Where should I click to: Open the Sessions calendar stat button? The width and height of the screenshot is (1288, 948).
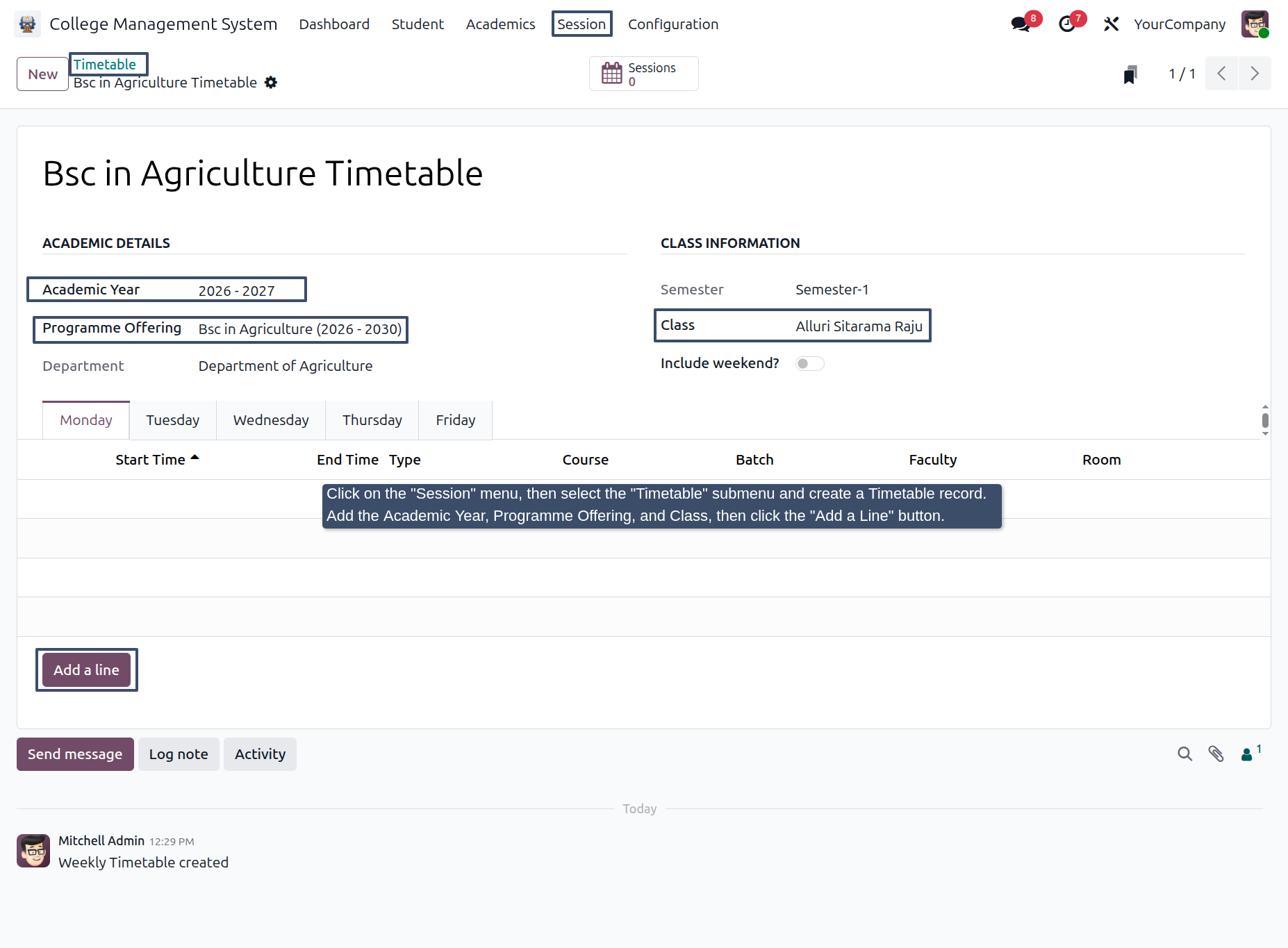coord(644,74)
